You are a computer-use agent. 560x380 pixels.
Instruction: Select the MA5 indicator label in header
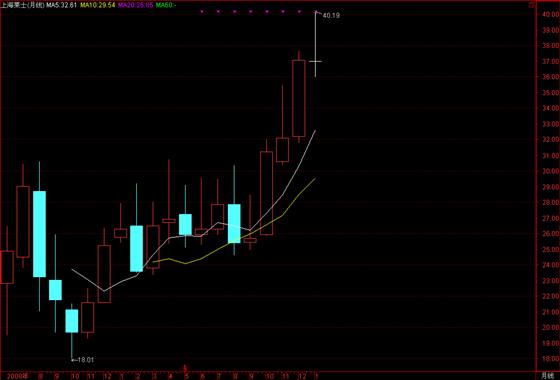(62, 5)
